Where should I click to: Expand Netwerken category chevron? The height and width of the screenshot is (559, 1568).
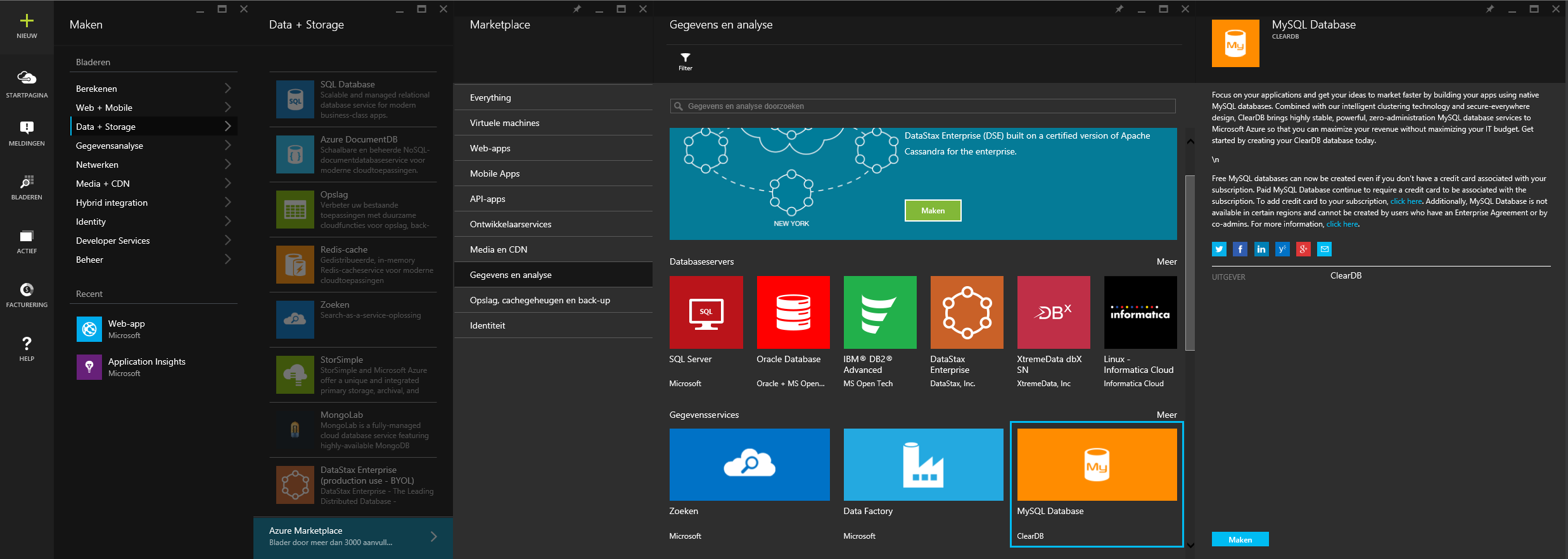(228, 165)
